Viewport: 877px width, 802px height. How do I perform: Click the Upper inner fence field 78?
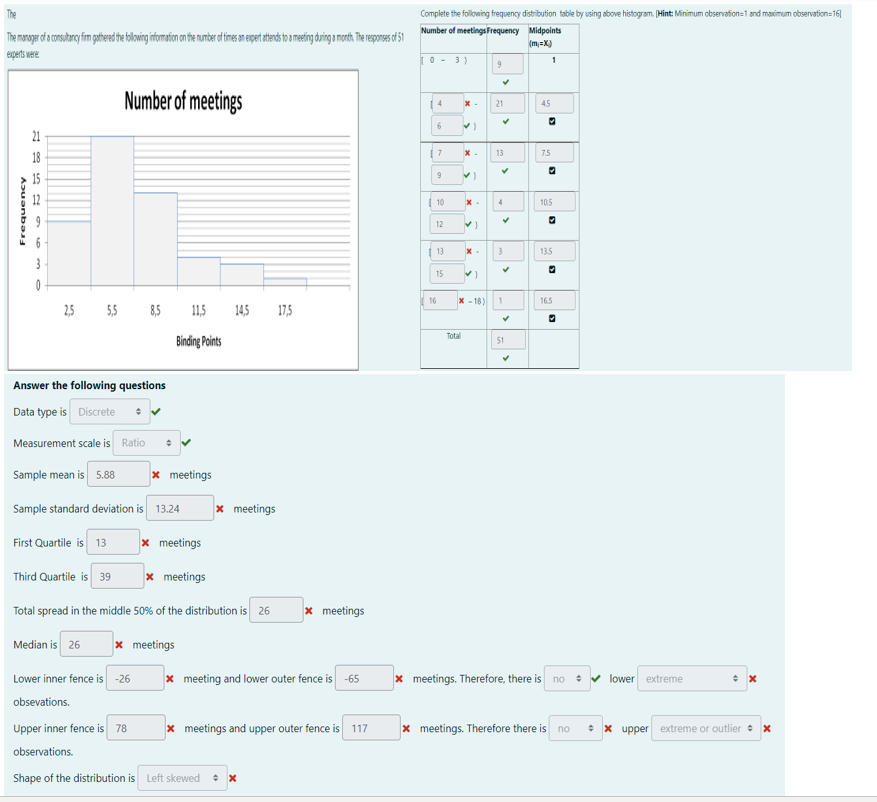click(x=136, y=728)
